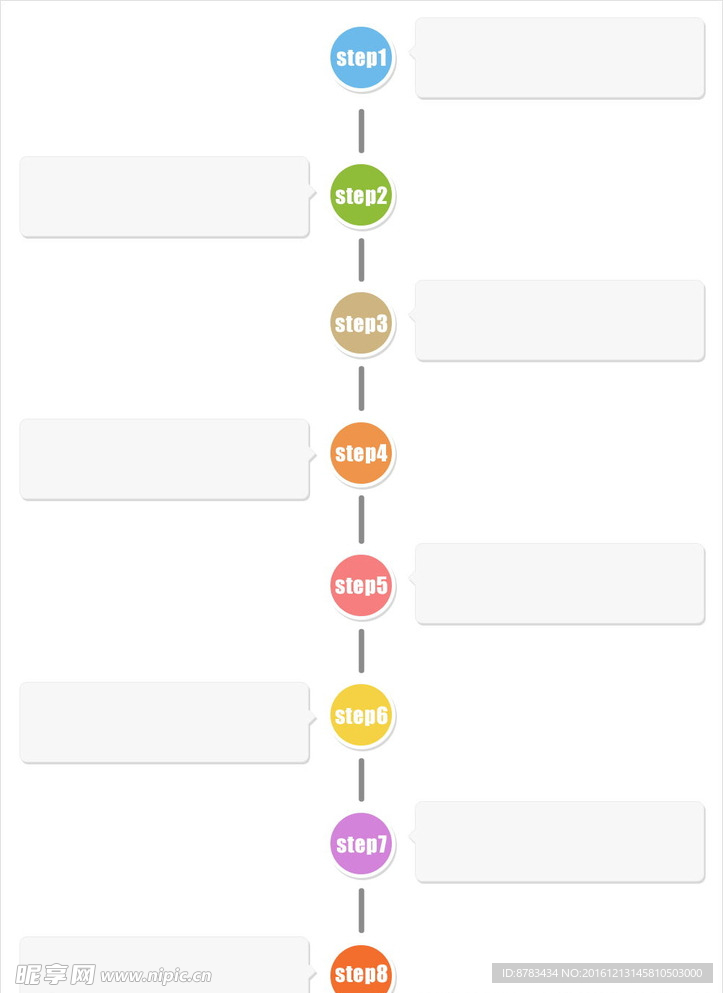Select the yellow step6 circle

click(x=361, y=715)
